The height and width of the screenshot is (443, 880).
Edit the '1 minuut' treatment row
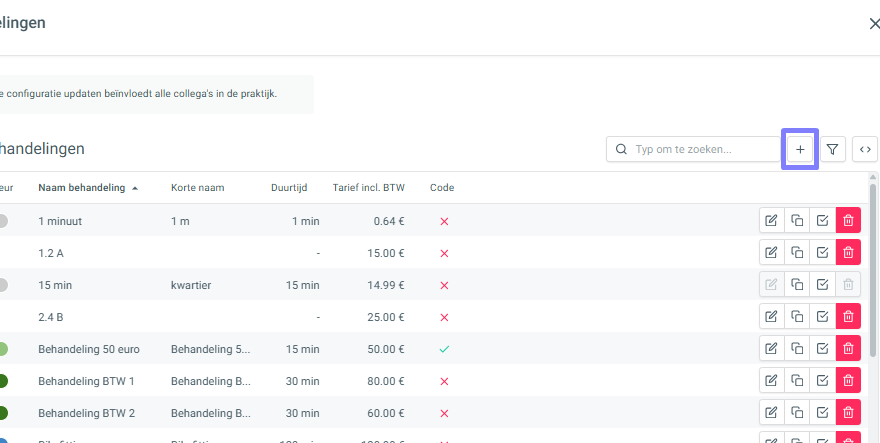pos(771,221)
